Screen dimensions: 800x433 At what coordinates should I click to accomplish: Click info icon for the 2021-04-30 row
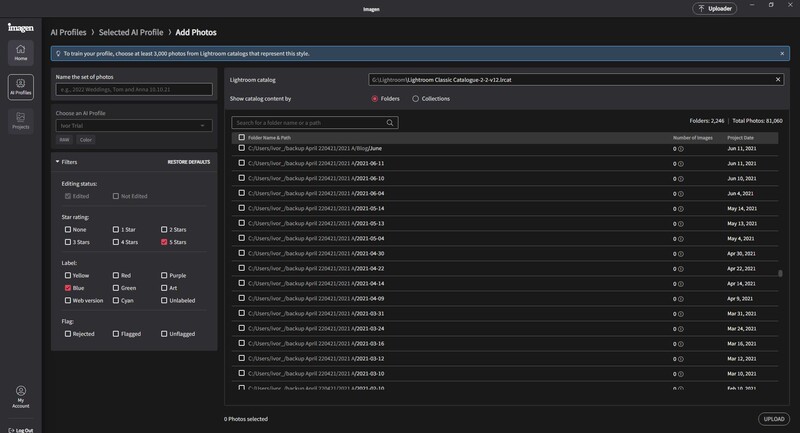[x=681, y=254]
